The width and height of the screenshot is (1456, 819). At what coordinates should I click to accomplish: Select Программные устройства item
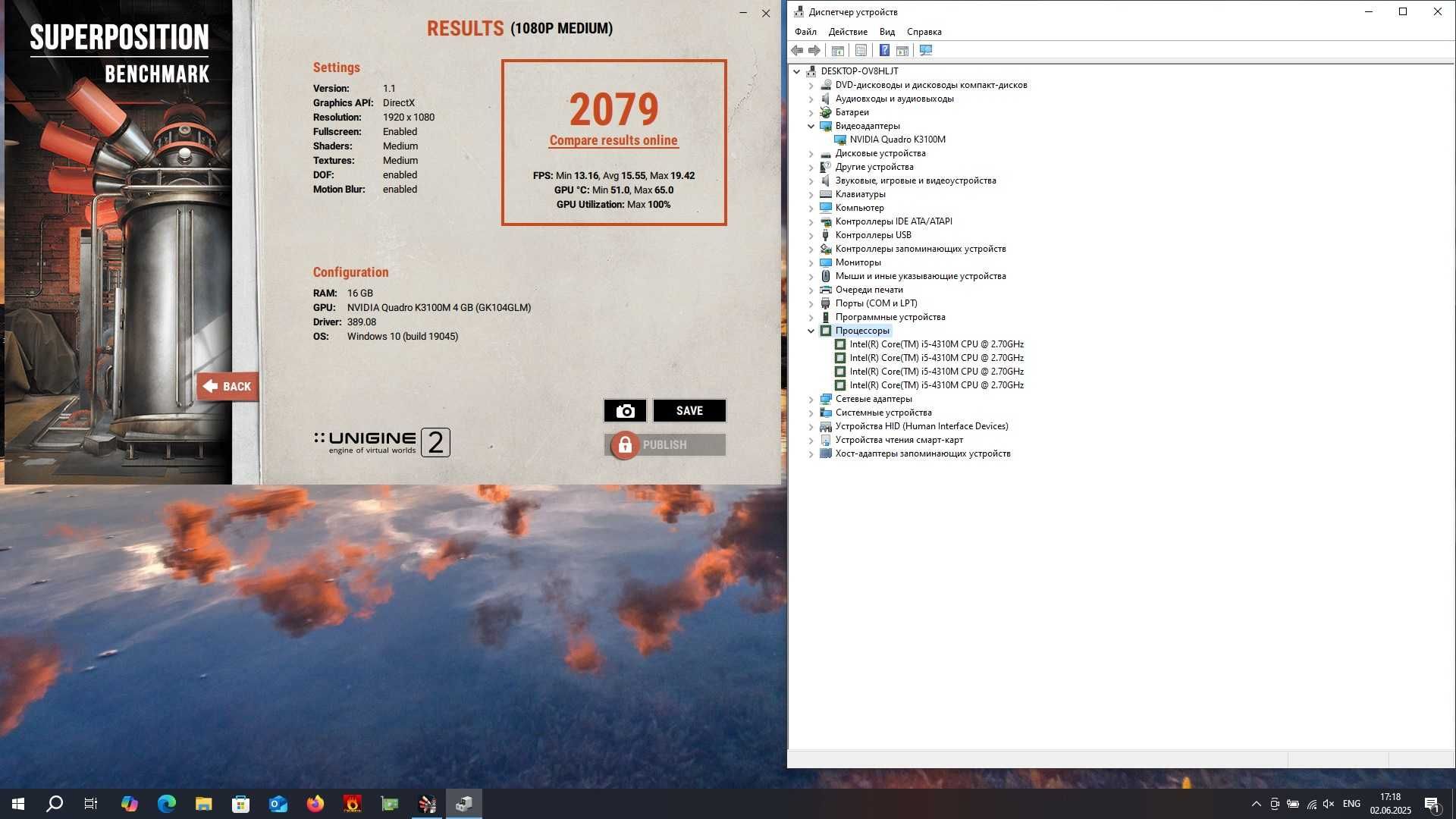click(890, 317)
